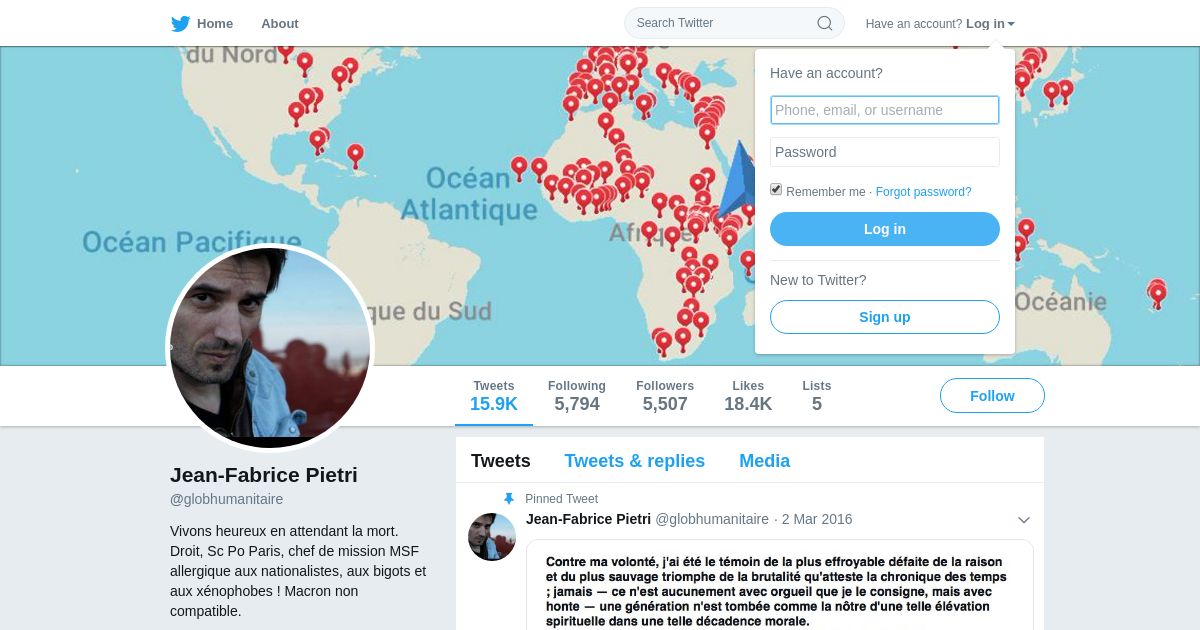The width and height of the screenshot is (1200, 630).
Task: Focus the Password field
Action: [885, 152]
